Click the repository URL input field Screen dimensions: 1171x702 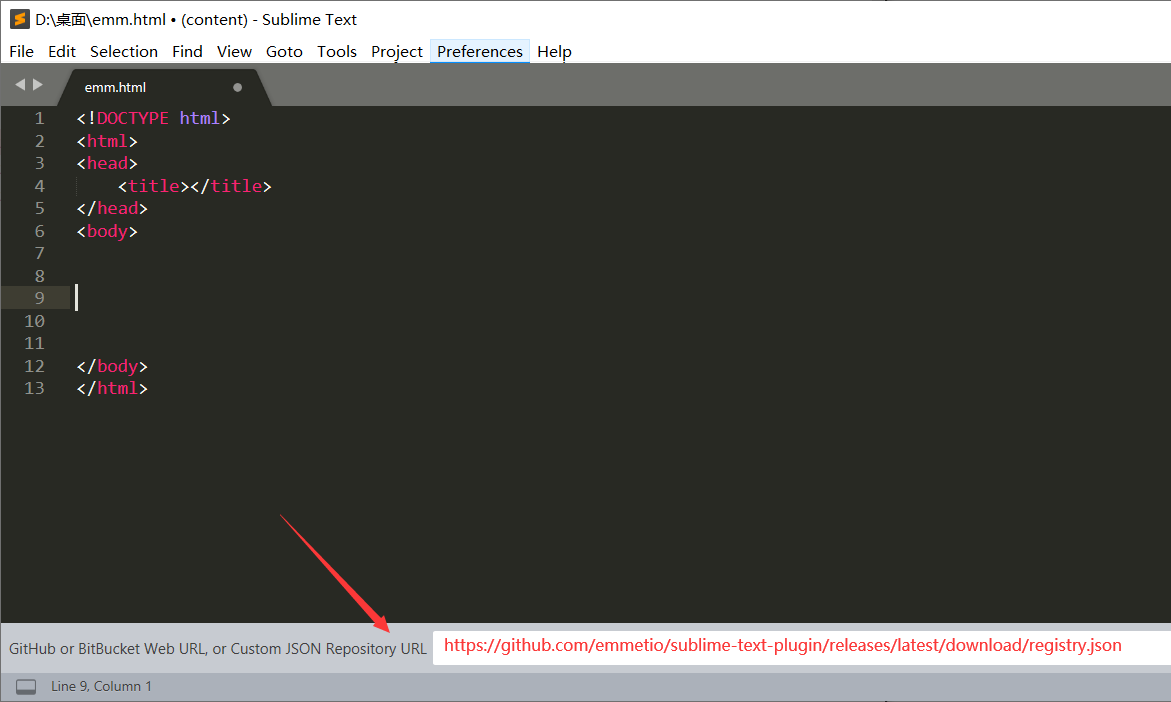790,646
